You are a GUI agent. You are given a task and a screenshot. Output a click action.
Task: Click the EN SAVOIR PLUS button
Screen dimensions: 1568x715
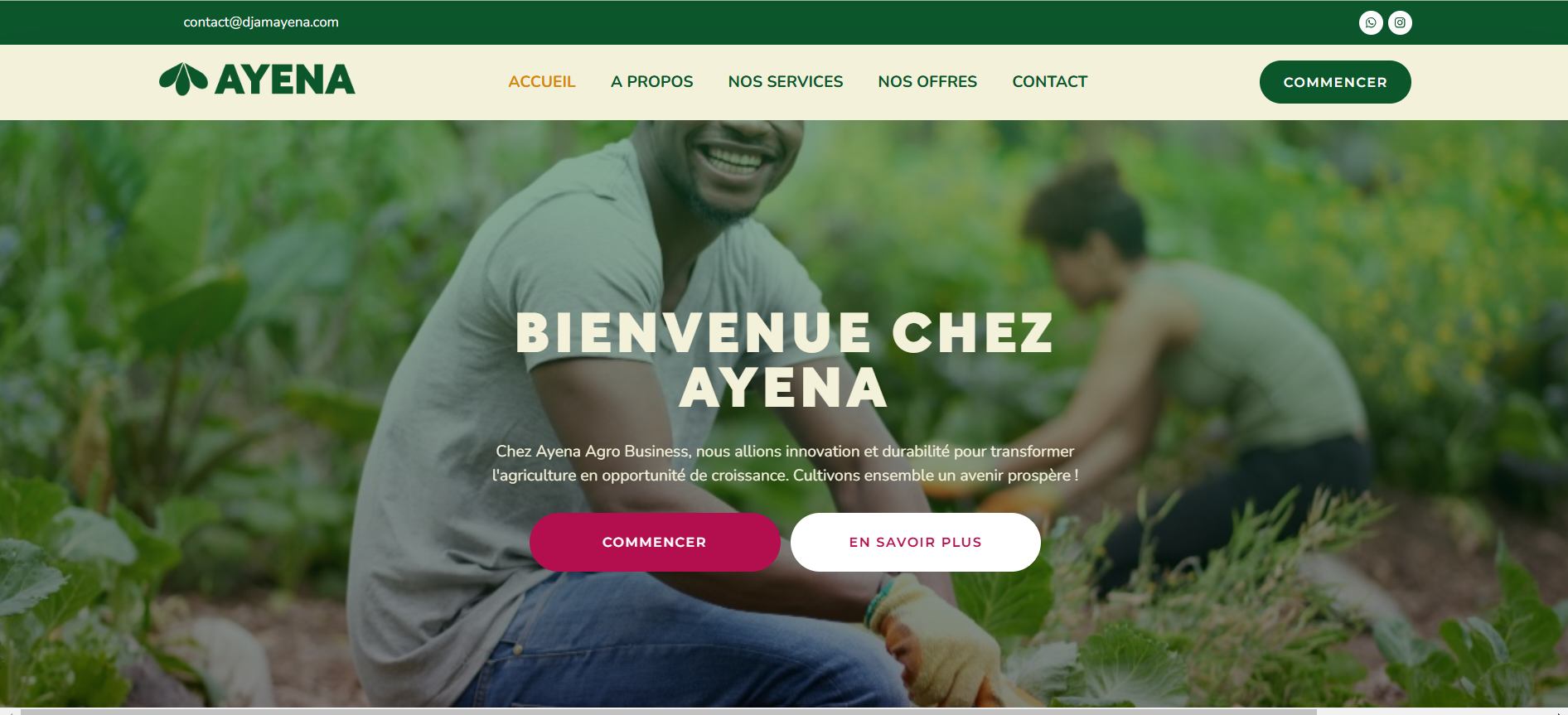tap(915, 542)
